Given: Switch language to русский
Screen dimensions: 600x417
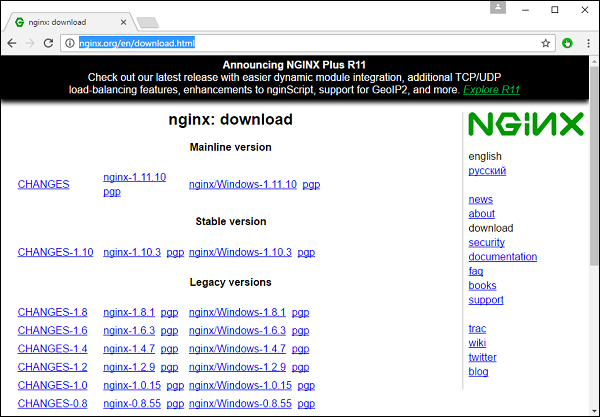Looking at the screenshot, I should 487,171.
